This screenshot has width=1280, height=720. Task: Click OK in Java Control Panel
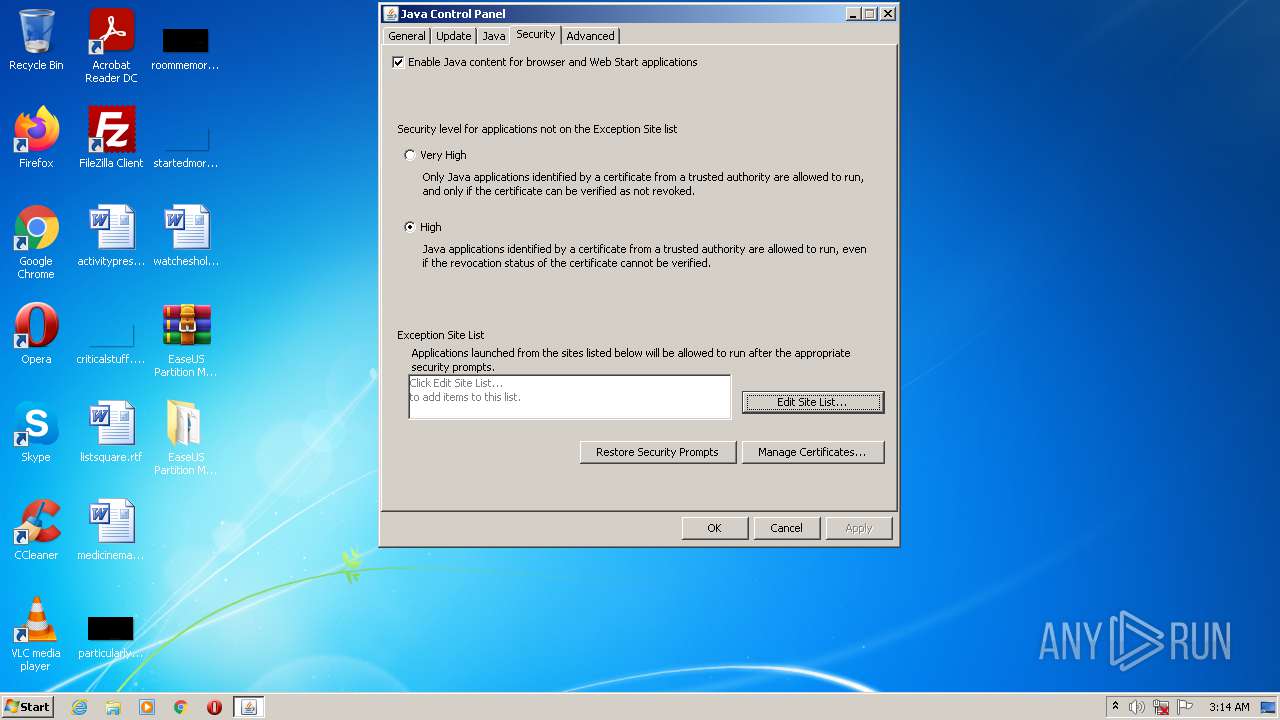click(714, 528)
